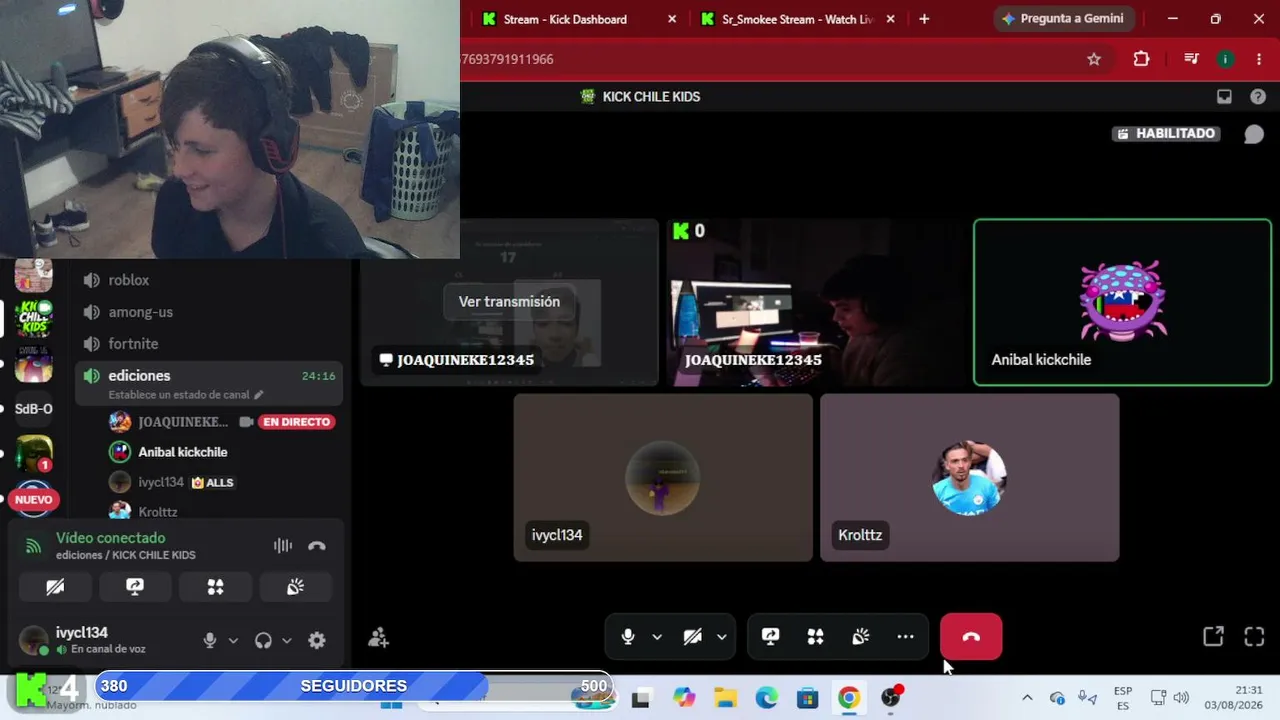Click the HABILITADO clips badge
This screenshot has height=720, width=1280.
[x=1166, y=134]
